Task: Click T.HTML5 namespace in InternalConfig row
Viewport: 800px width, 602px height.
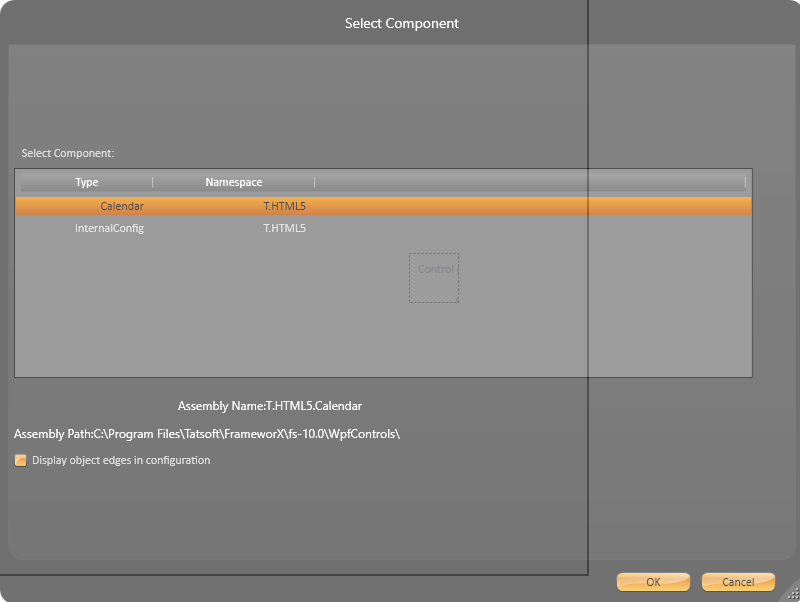Action: [284, 228]
